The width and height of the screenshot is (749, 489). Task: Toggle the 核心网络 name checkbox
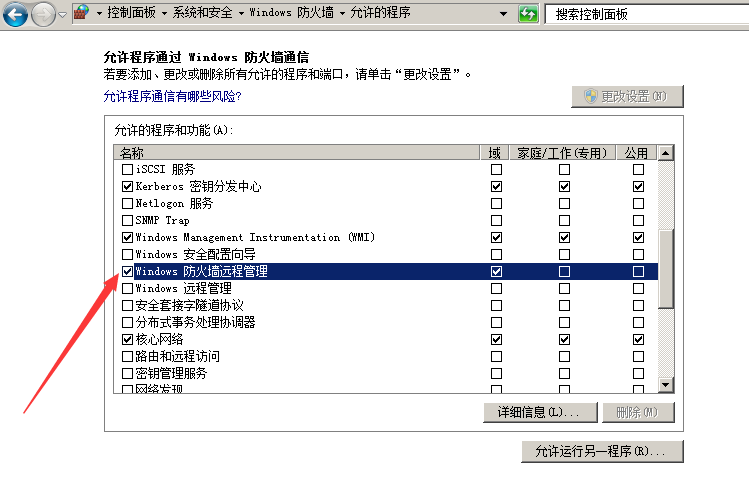coord(127,340)
